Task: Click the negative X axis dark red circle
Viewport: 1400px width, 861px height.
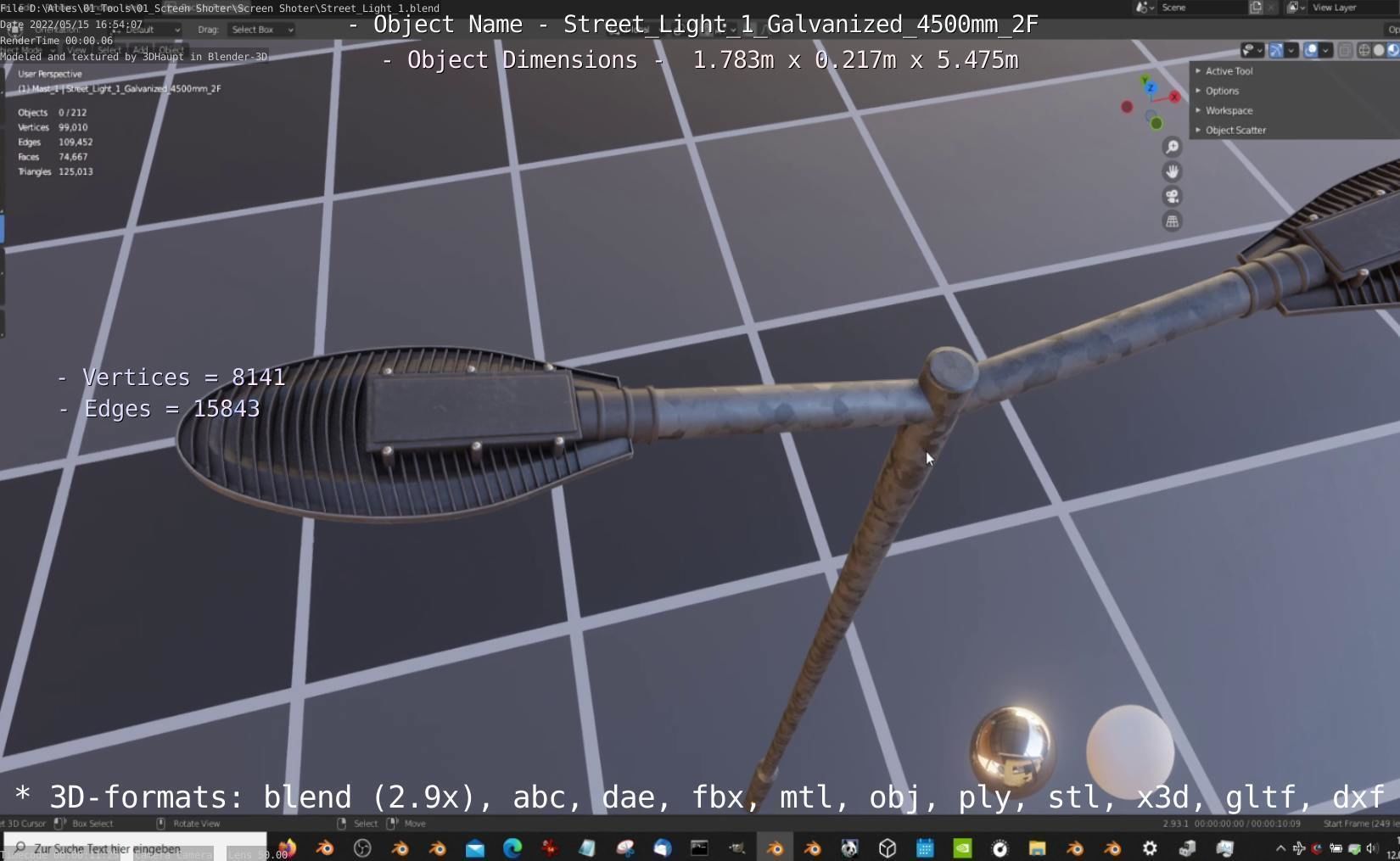Action: tap(1127, 107)
